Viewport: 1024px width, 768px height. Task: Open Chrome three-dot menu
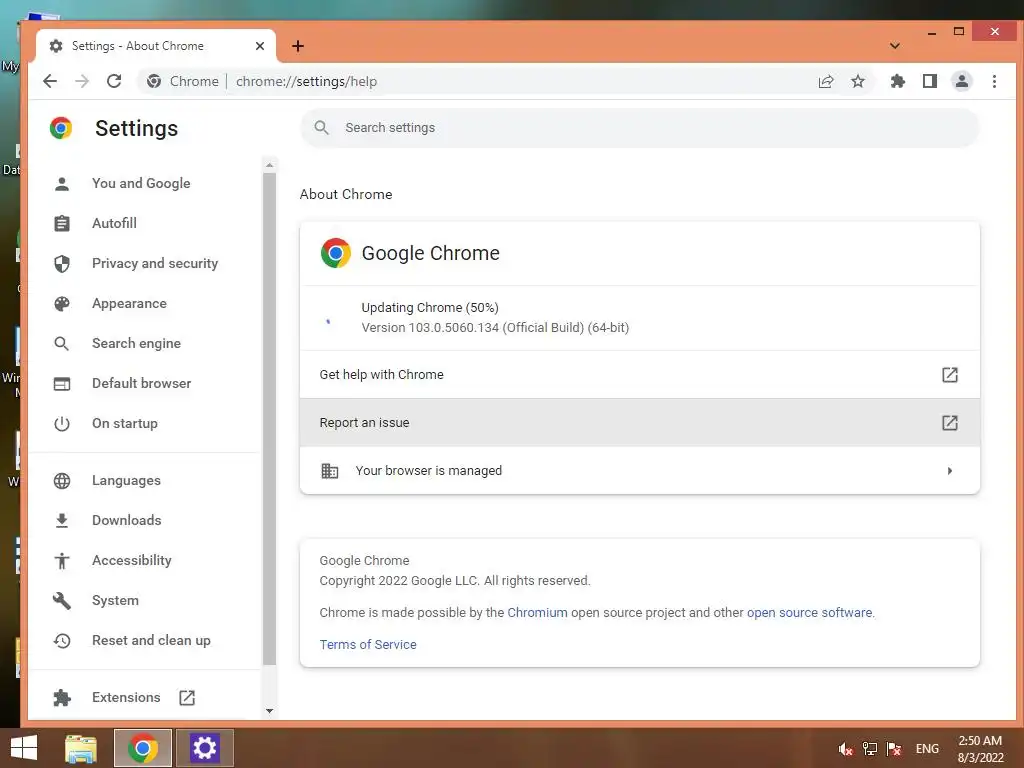click(x=994, y=81)
